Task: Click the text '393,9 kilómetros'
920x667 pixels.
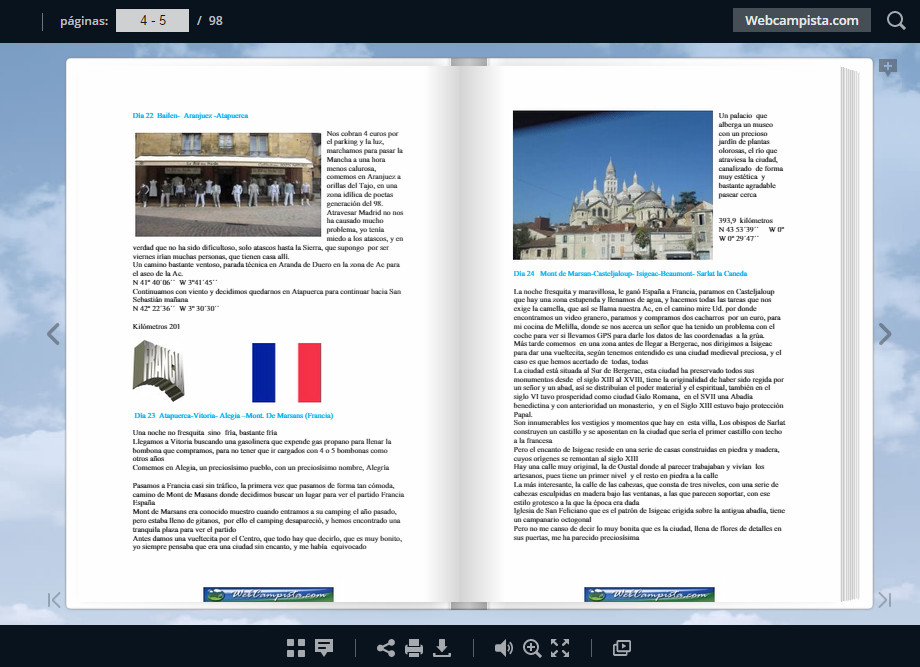Action: pyautogui.click(x=746, y=221)
